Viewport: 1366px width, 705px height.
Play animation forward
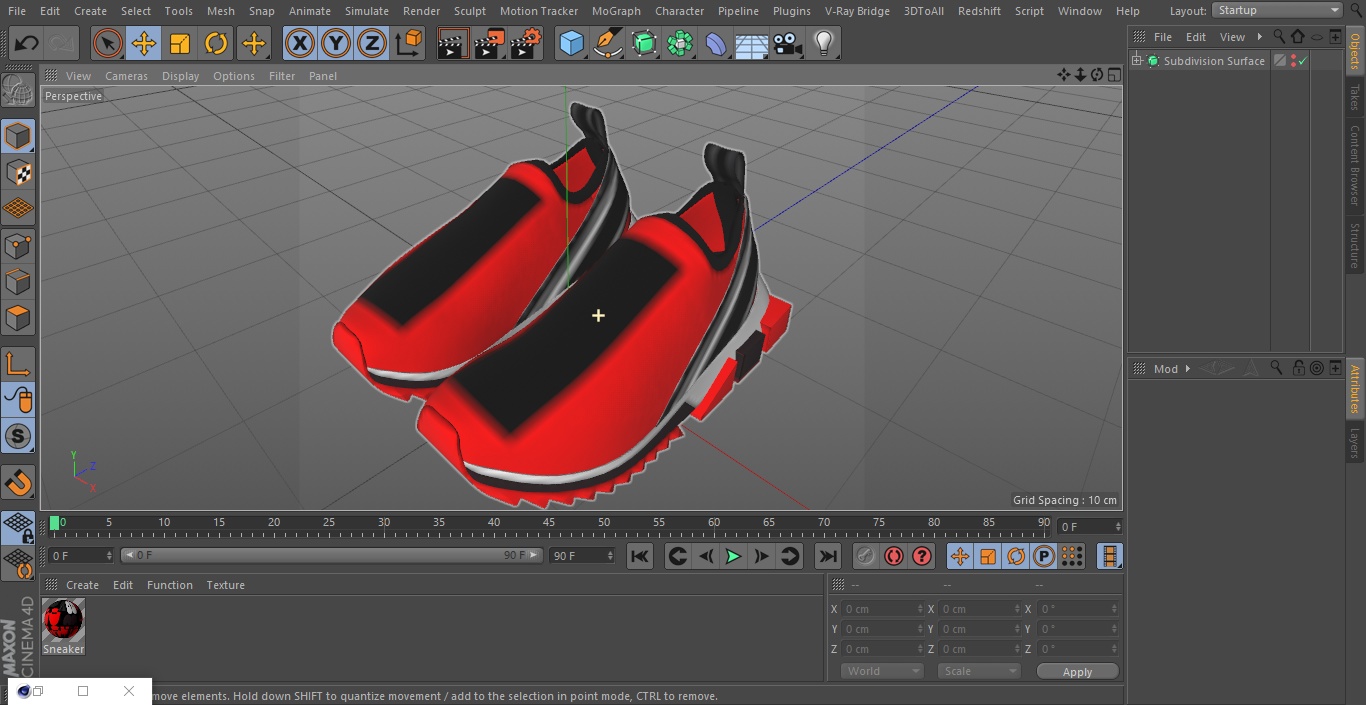point(733,556)
